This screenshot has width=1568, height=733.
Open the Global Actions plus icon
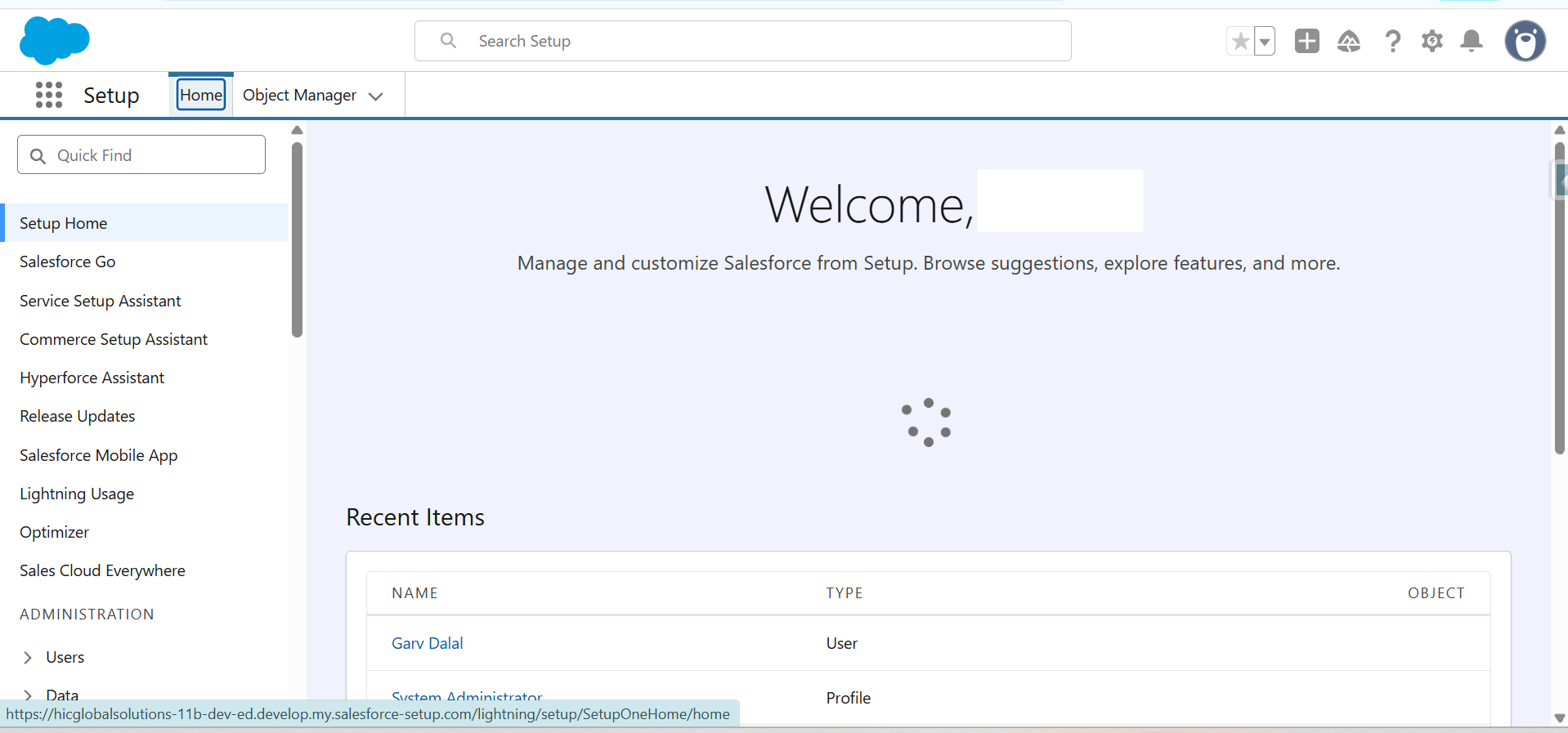pos(1306,41)
